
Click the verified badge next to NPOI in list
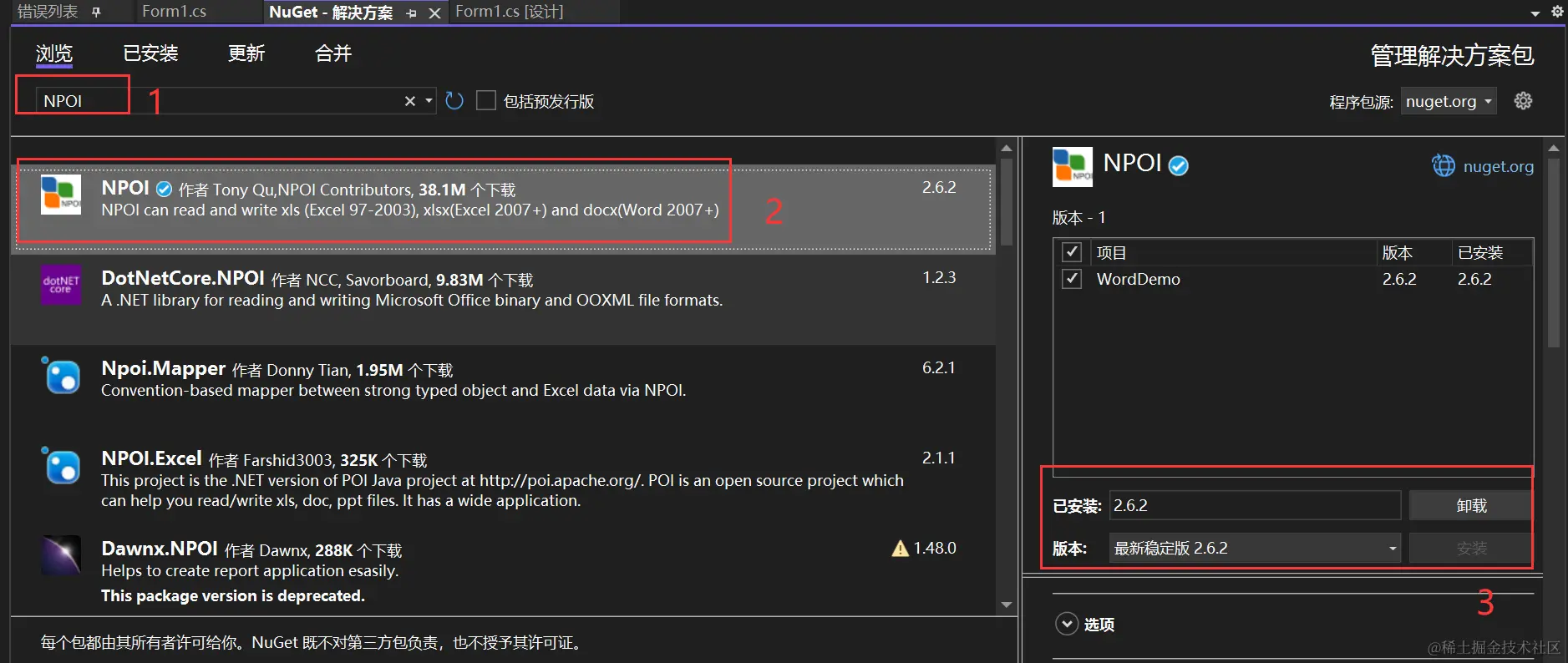click(x=165, y=189)
